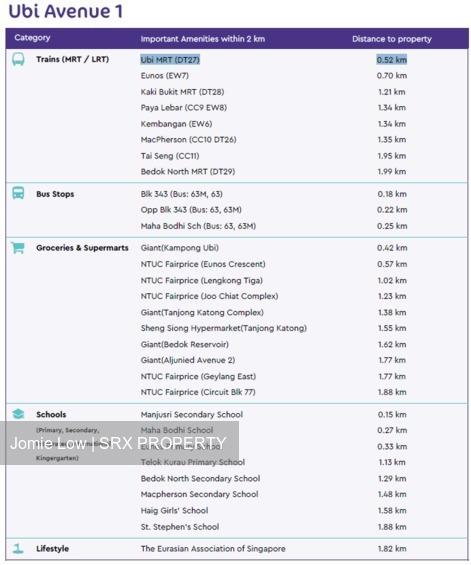Click the Ubi Avenue 1 title
Image resolution: width=471 pixels, height=565 pixels.
tap(66, 11)
